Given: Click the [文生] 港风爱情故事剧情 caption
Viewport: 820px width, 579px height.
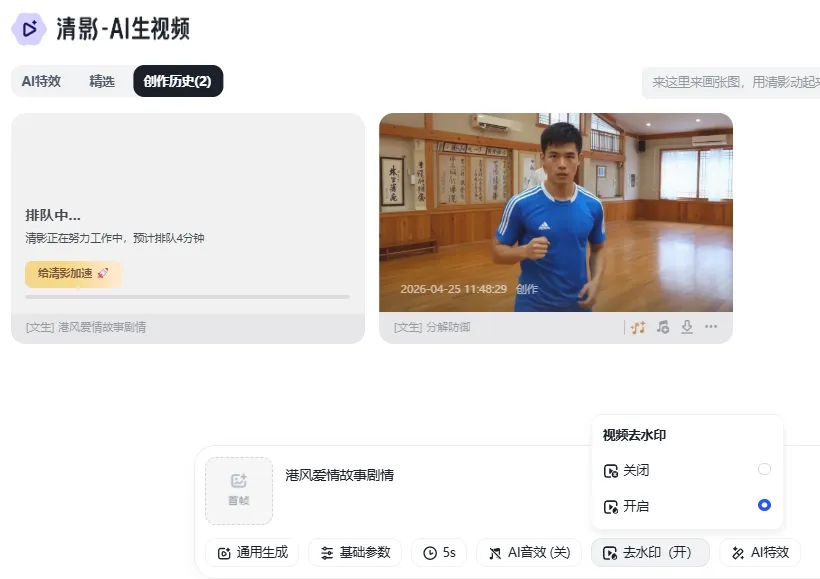Looking at the screenshot, I should coord(86,327).
